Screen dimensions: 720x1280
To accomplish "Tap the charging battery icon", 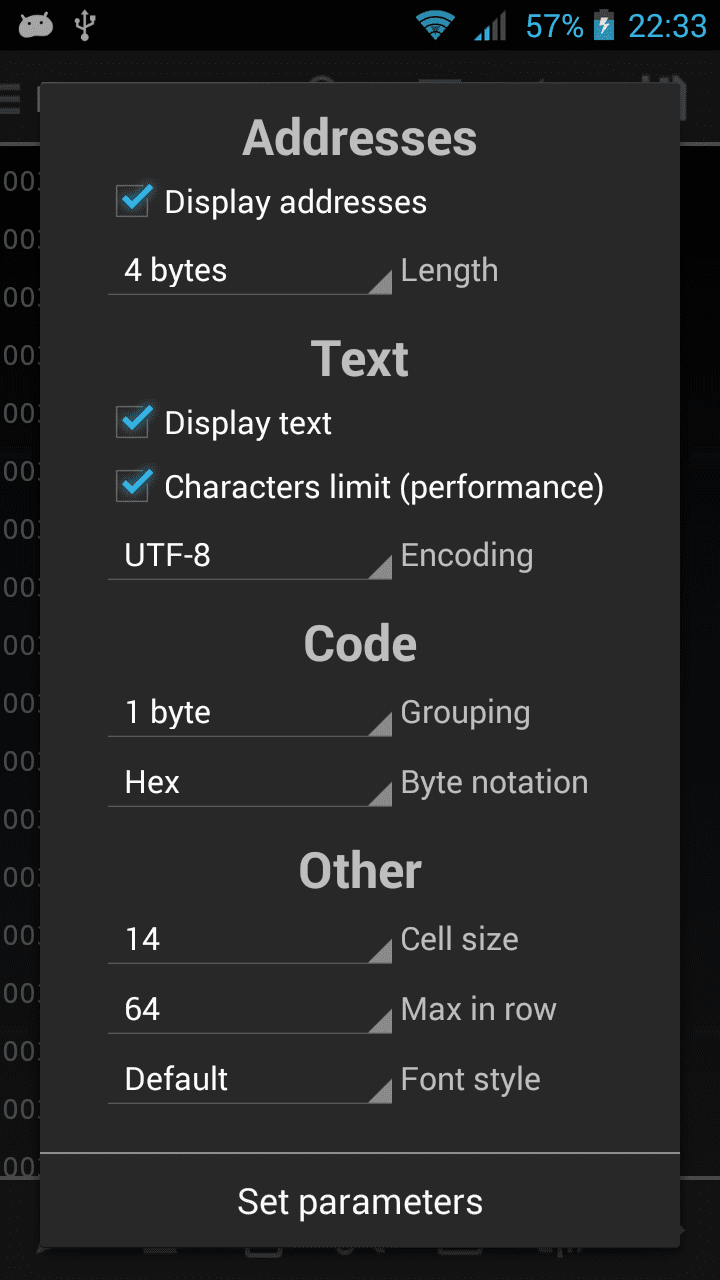I will pos(604,26).
